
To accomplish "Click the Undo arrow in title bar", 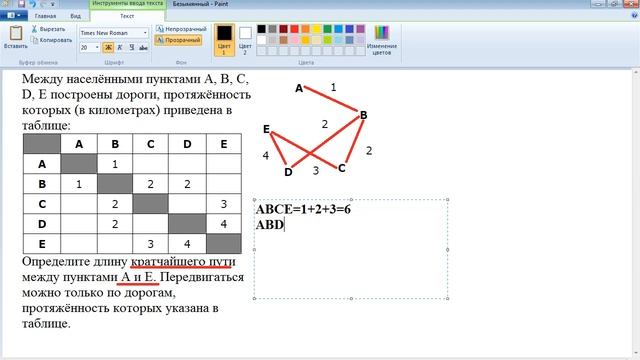I will [x=33, y=4].
